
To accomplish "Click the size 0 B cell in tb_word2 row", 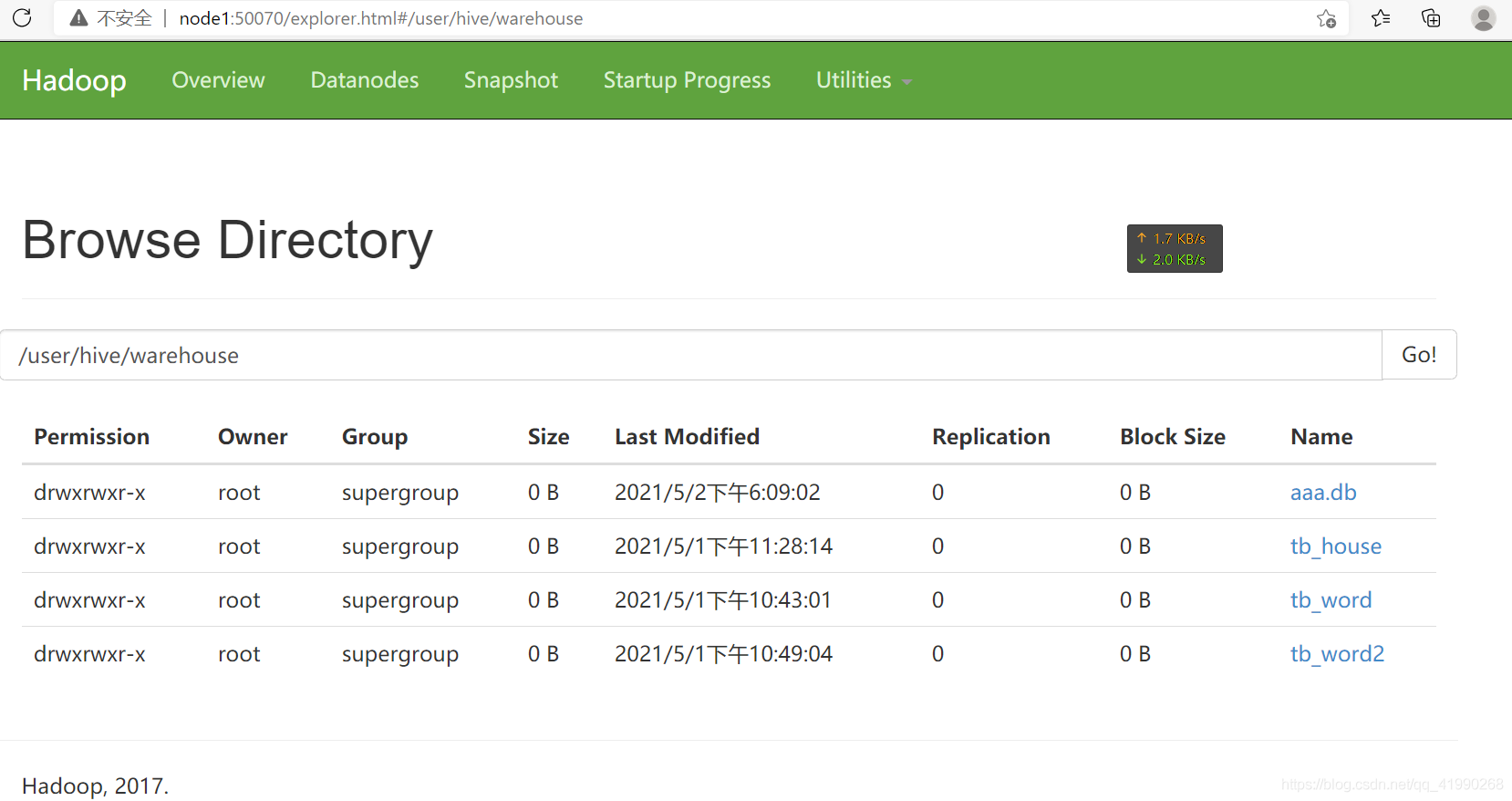I will 544,654.
